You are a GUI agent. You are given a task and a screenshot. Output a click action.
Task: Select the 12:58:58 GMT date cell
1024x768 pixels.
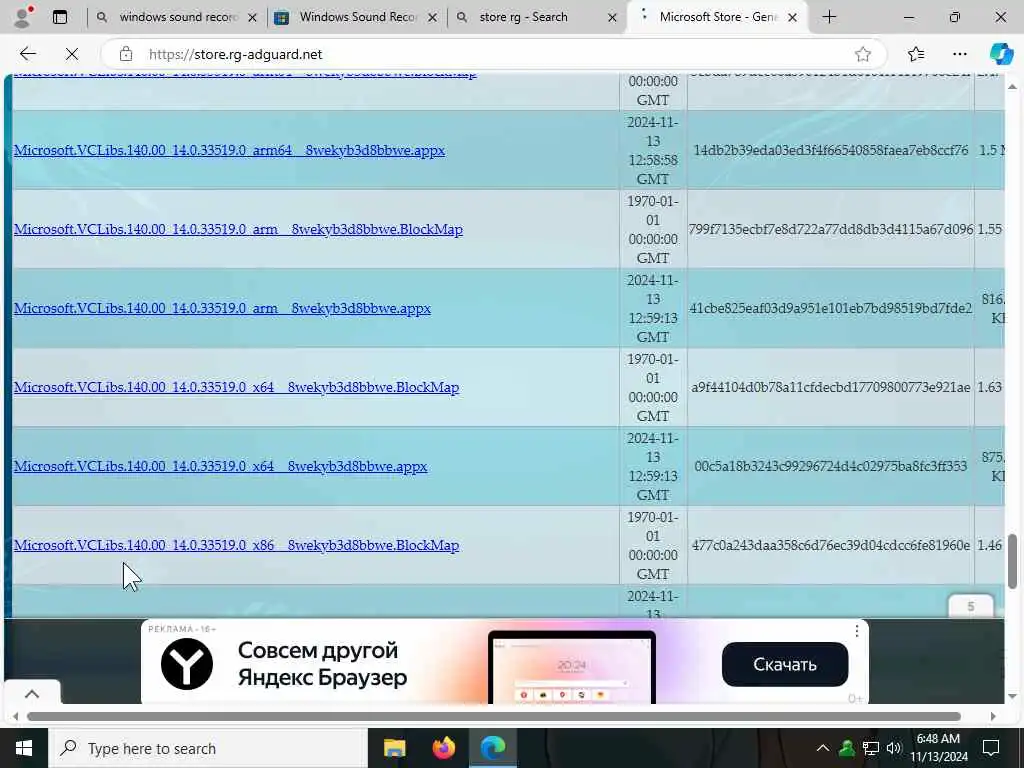(653, 150)
